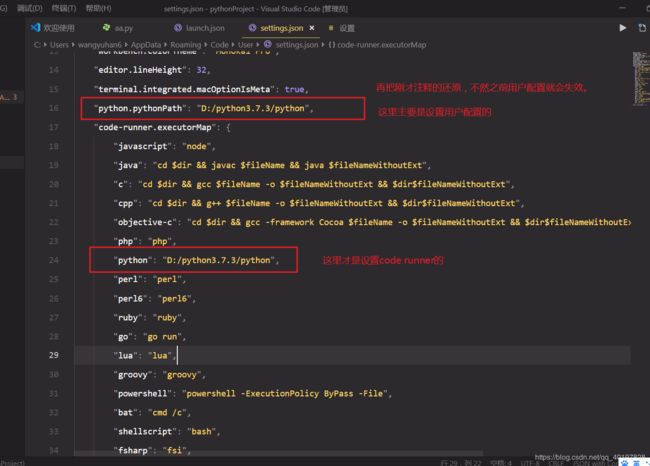Click line number 29 in the gutter
This screenshot has height=466, width=650.
(x=54, y=355)
